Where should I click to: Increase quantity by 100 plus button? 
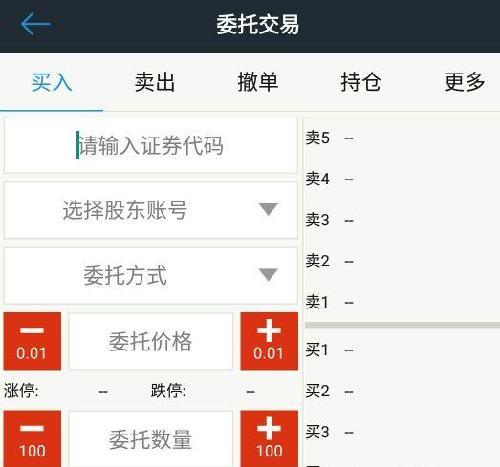[x=269, y=439]
